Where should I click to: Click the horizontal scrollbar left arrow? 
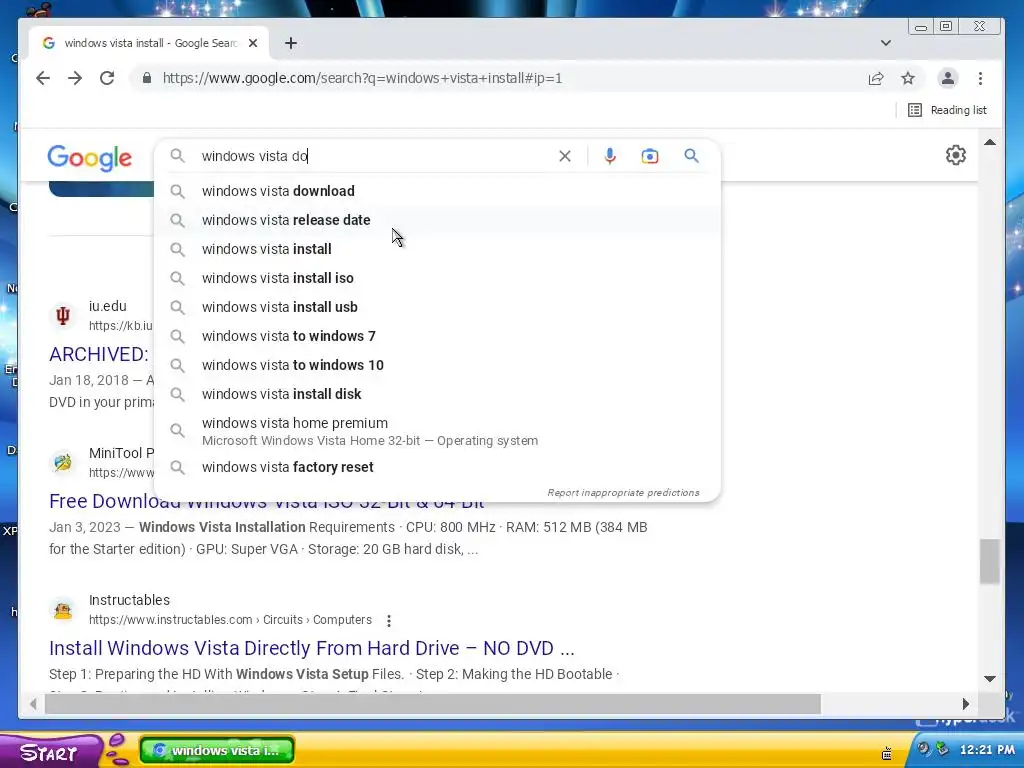coord(33,704)
